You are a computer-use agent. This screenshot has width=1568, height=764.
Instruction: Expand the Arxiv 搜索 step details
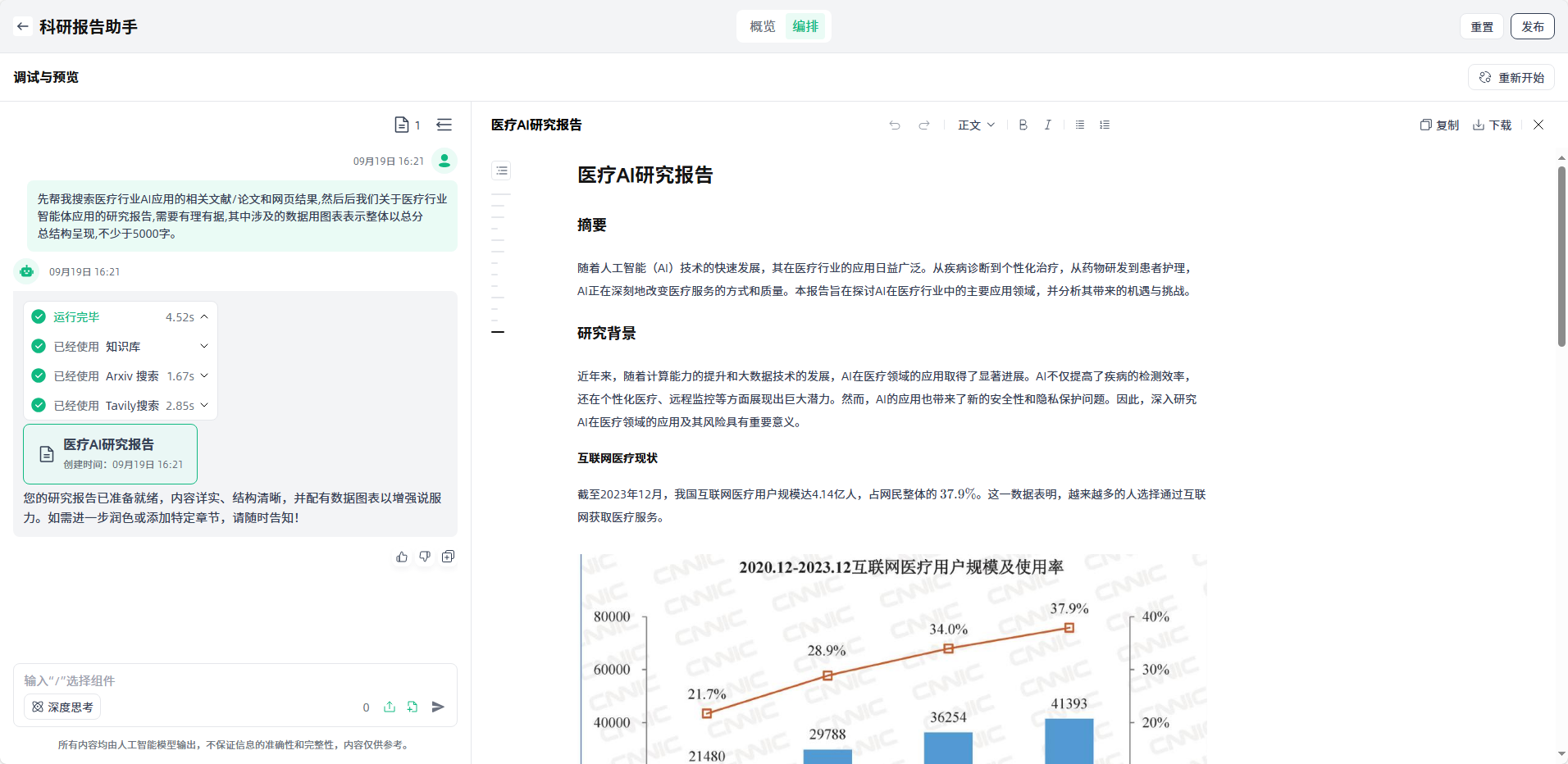click(x=204, y=376)
